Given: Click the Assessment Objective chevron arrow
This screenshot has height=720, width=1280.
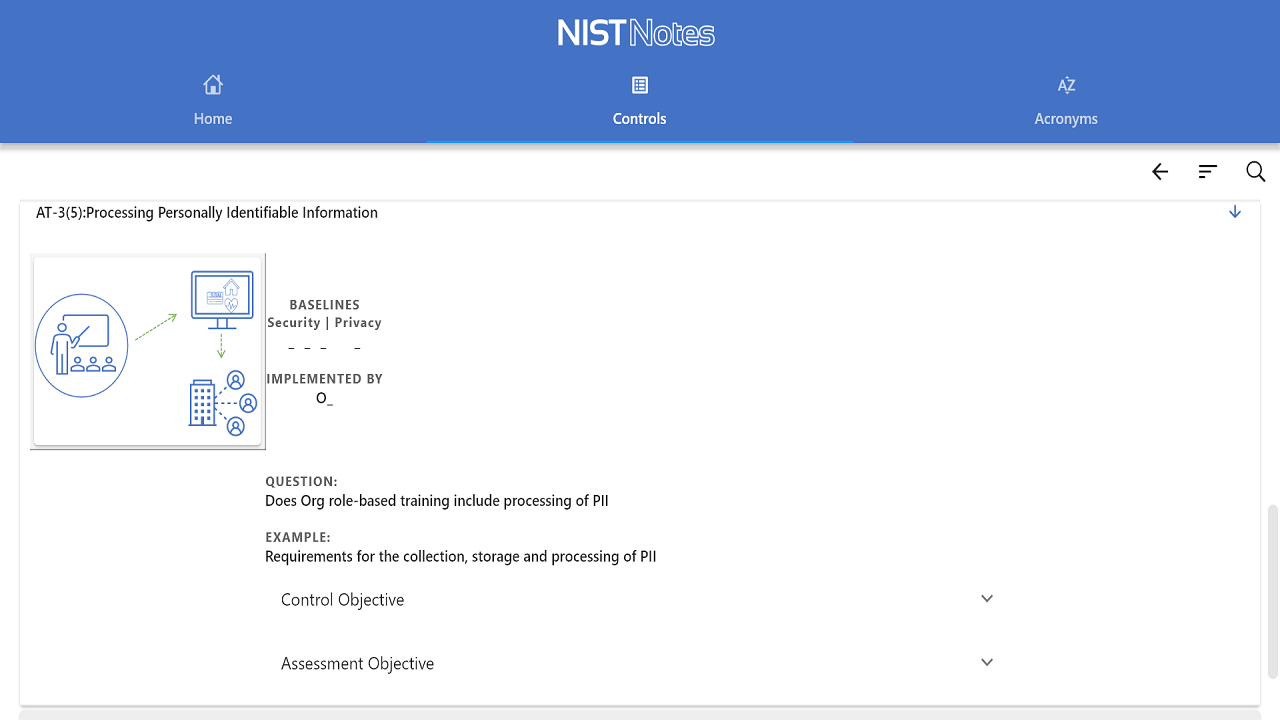Looking at the screenshot, I should (x=987, y=663).
